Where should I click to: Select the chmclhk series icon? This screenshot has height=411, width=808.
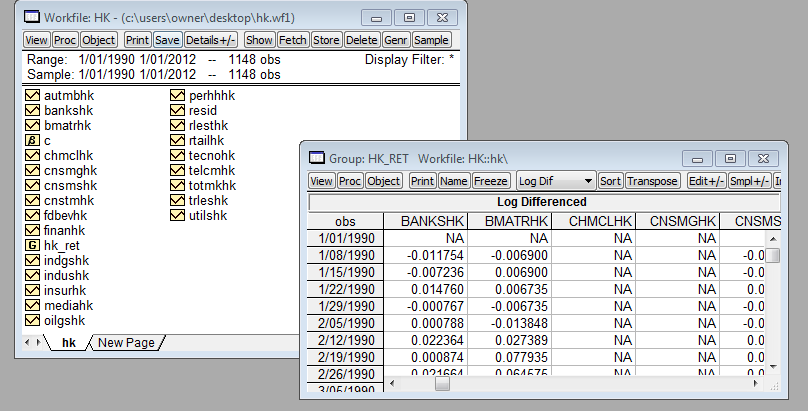coord(32,156)
